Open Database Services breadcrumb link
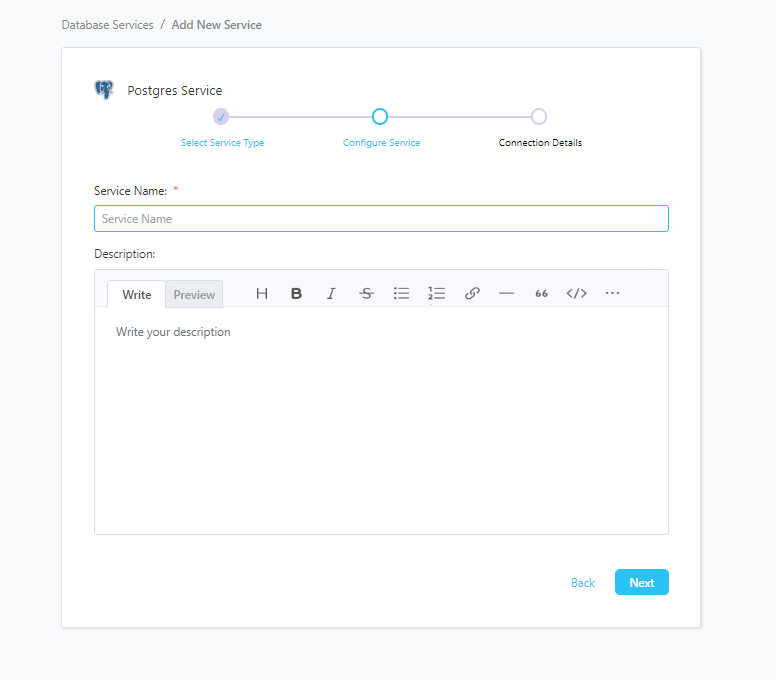Viewport: 776px width, 680px height. tap(107, 25)
